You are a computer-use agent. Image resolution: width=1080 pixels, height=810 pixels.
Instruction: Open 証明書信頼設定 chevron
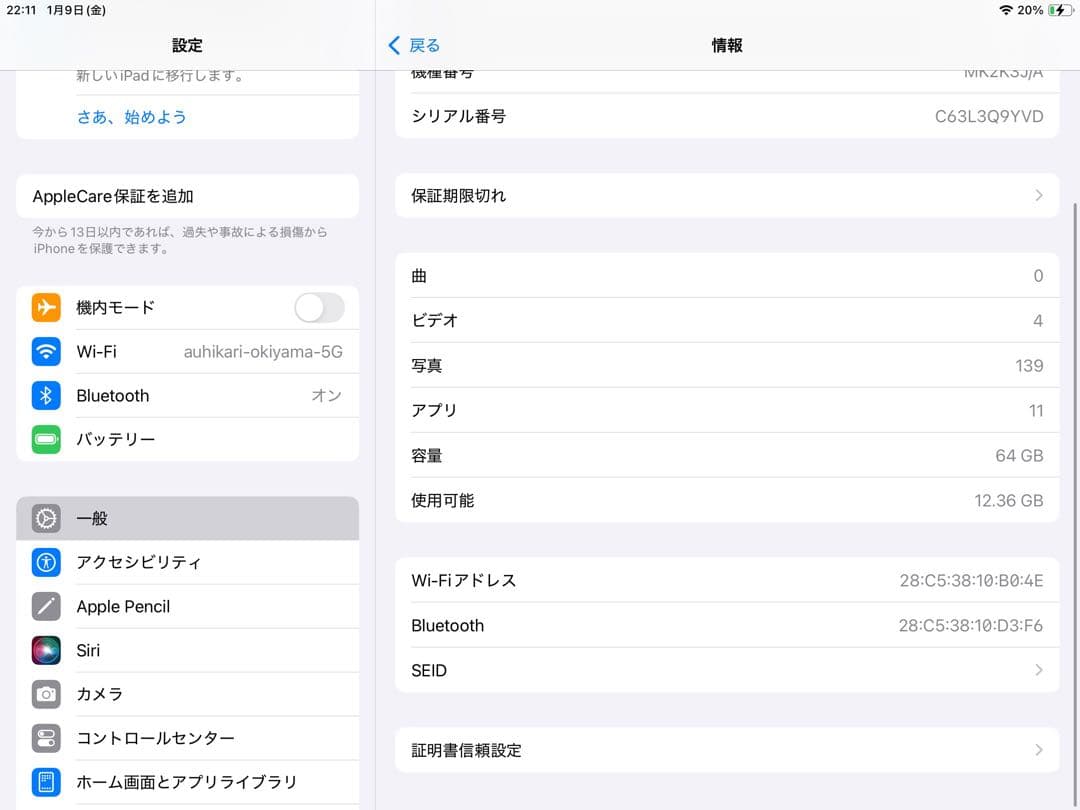[x=1038, y=750]
